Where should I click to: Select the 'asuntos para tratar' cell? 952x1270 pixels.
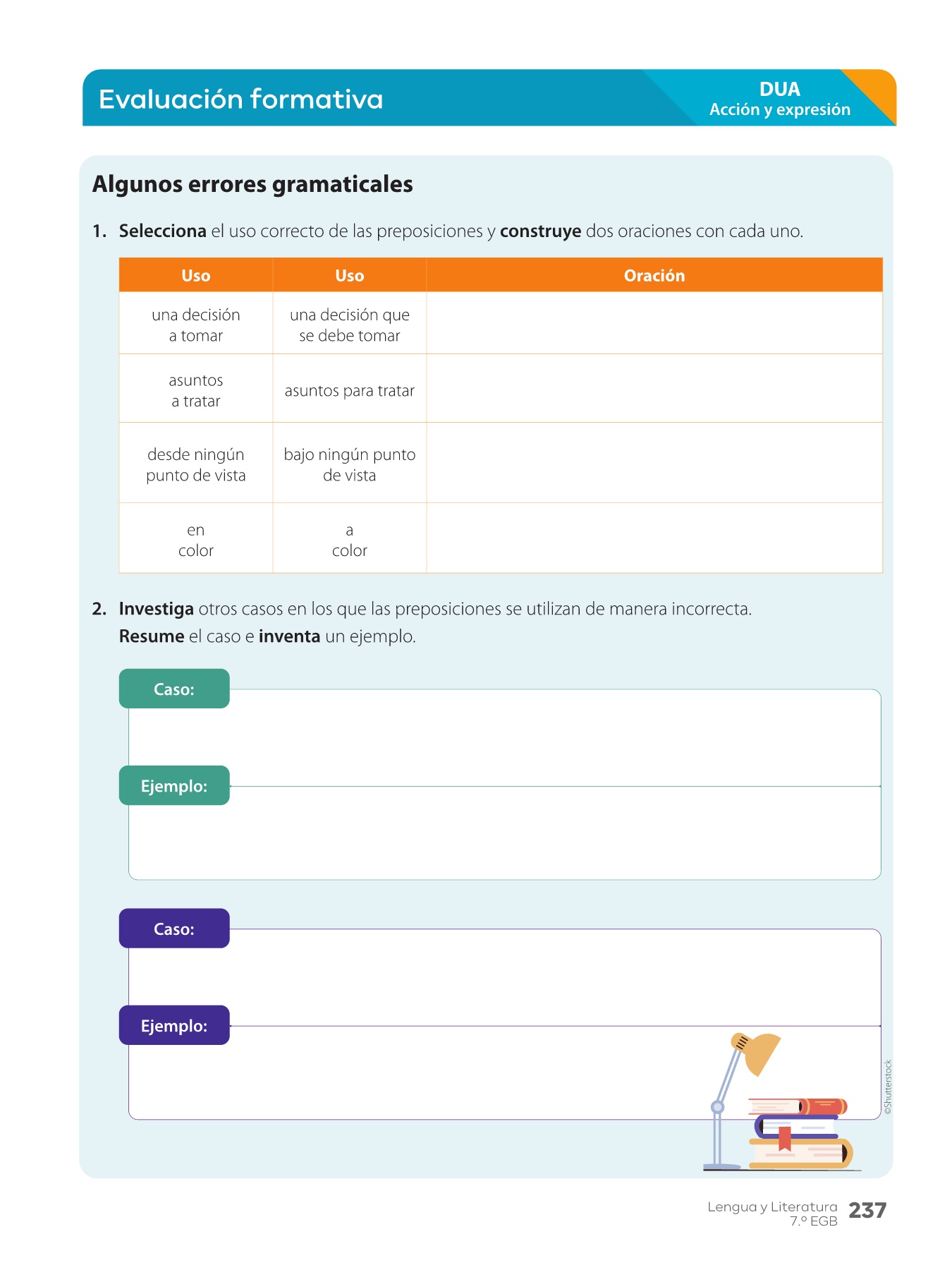(349, 390)
